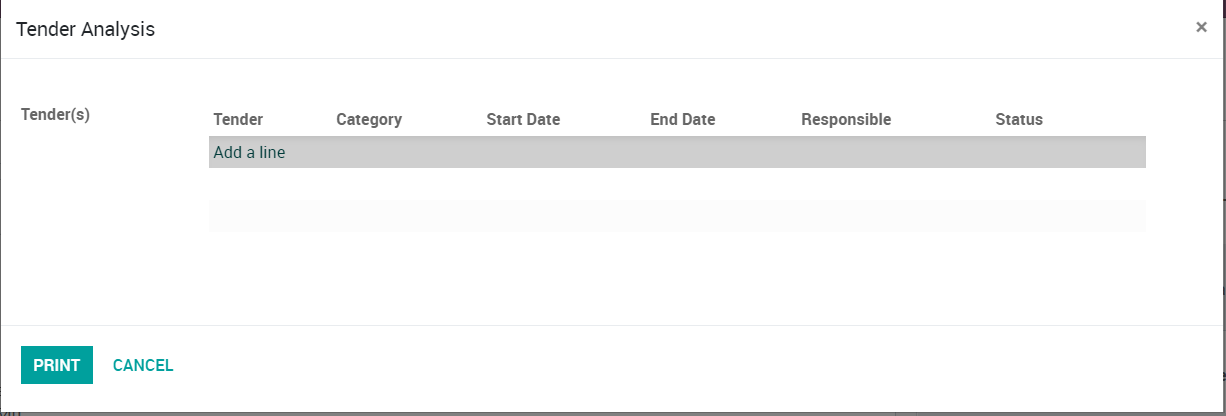The image size is (1226, 416).
Task: Click the blank header space right of Status
Action: click(1100, 120)
